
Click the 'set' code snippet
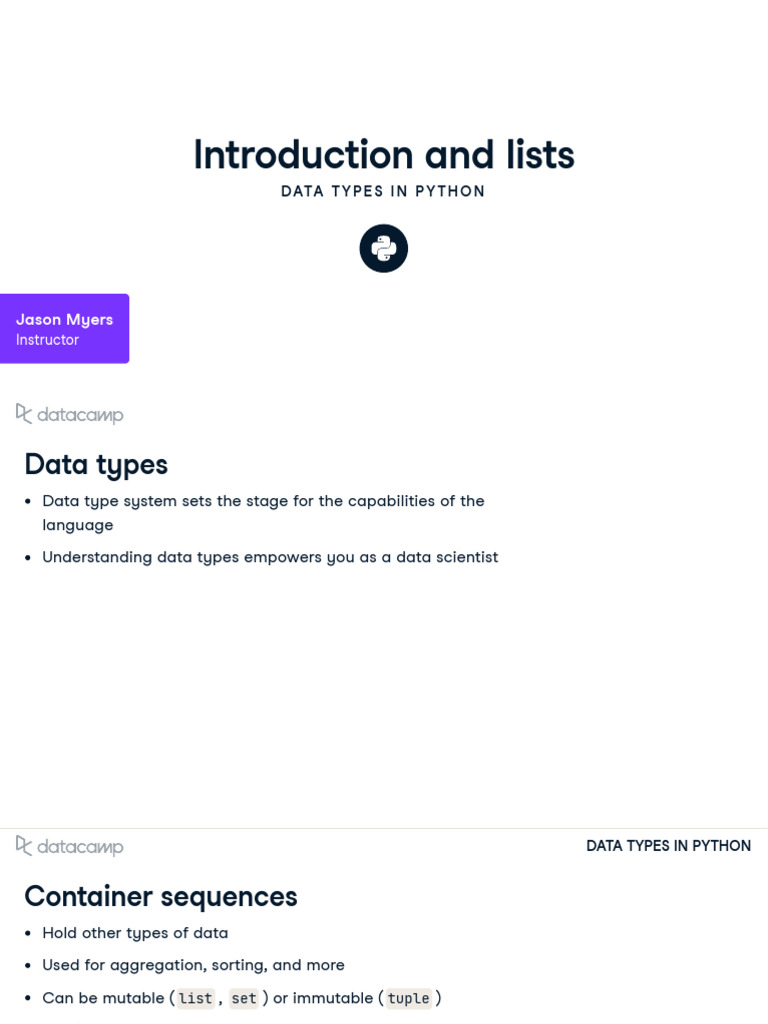(x=244, y=998)
